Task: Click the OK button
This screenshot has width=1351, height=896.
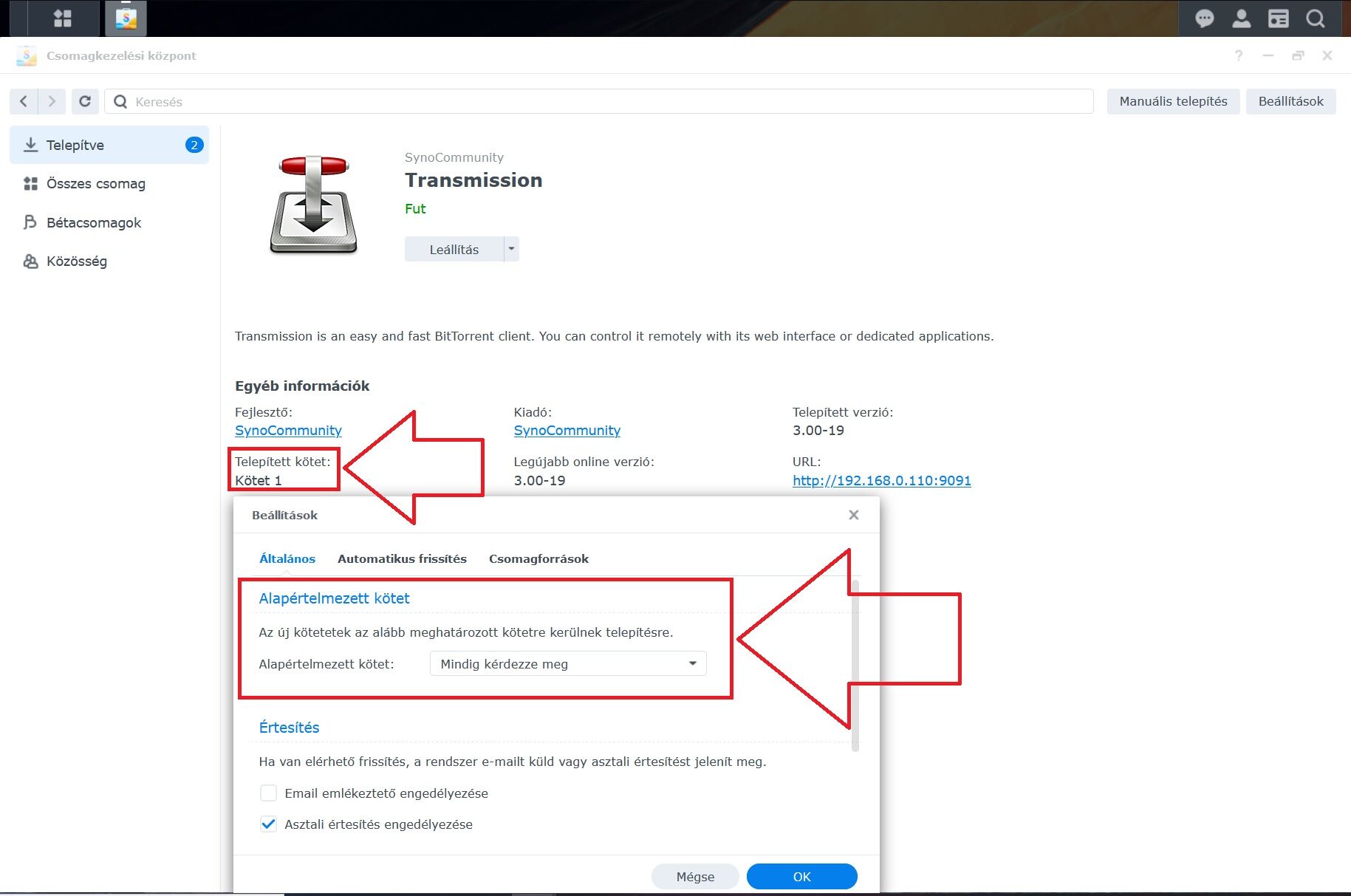Action: click(802, 877)
